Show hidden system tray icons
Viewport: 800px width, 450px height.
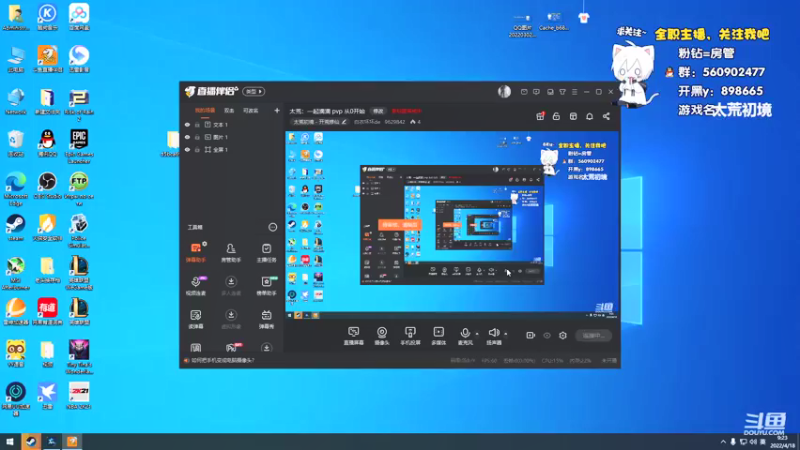click(723, 442)
